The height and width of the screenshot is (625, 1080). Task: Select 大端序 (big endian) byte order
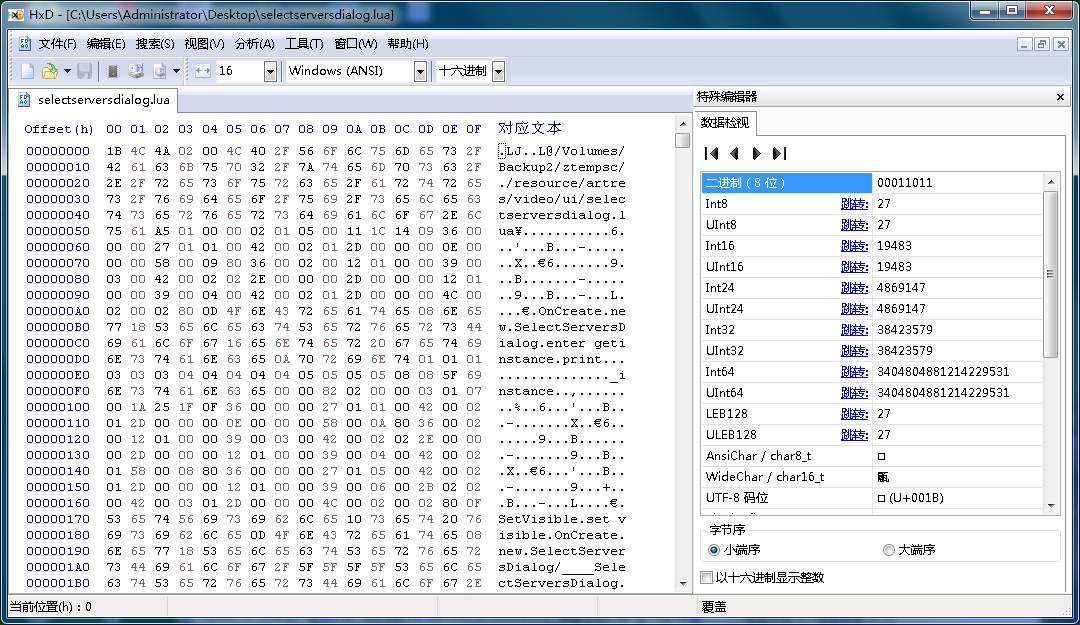tap(889, 550)
